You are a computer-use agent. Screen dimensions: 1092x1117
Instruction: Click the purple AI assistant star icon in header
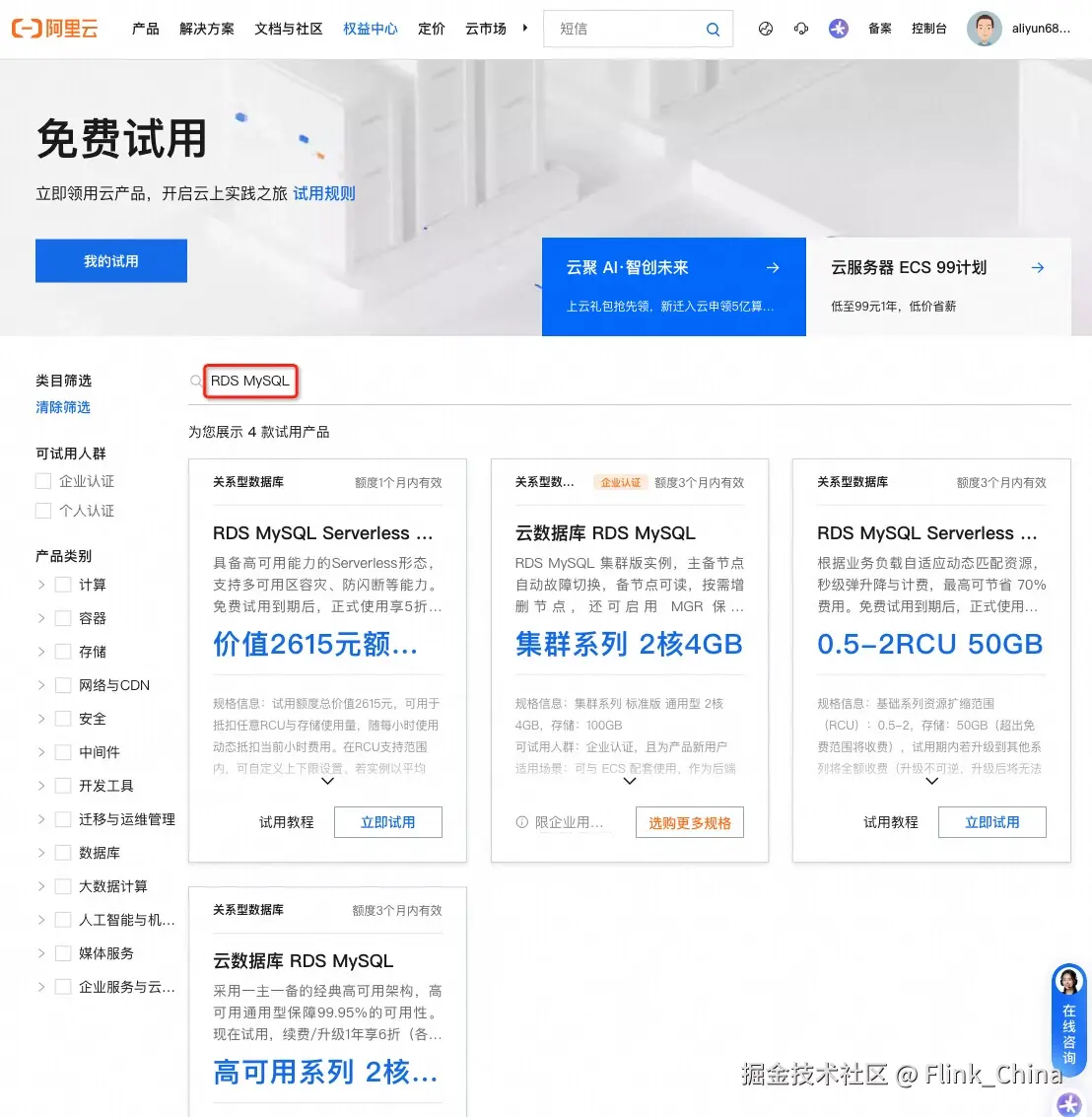839,29
